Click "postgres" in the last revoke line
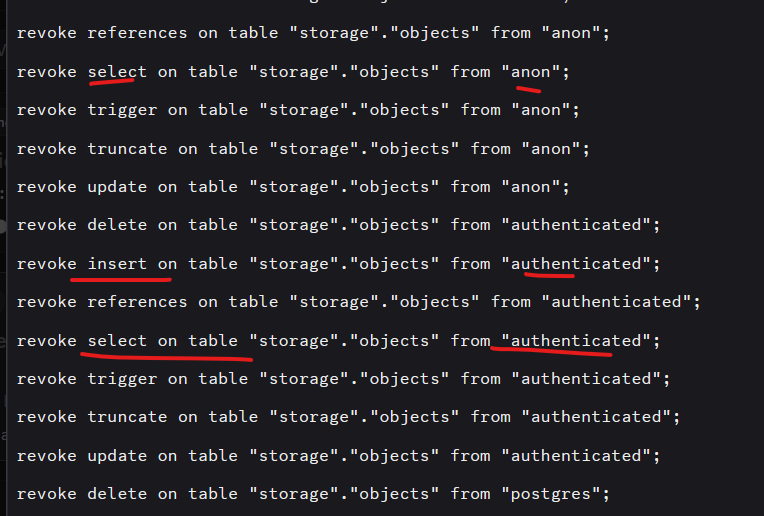The image size is (764, 516). pyautogui.click(x=550, y=493)
